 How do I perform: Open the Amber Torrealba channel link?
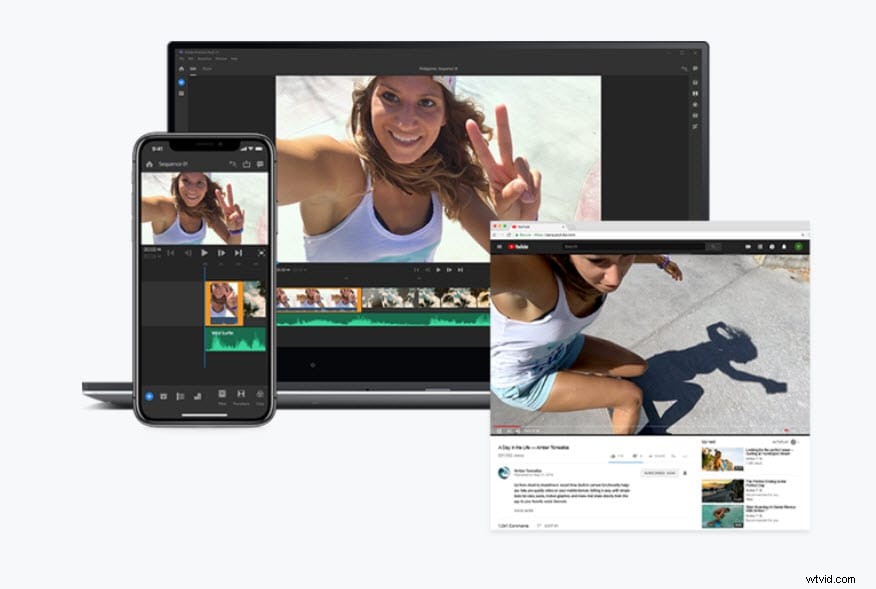pyautogui.click(x=527, y=470)
